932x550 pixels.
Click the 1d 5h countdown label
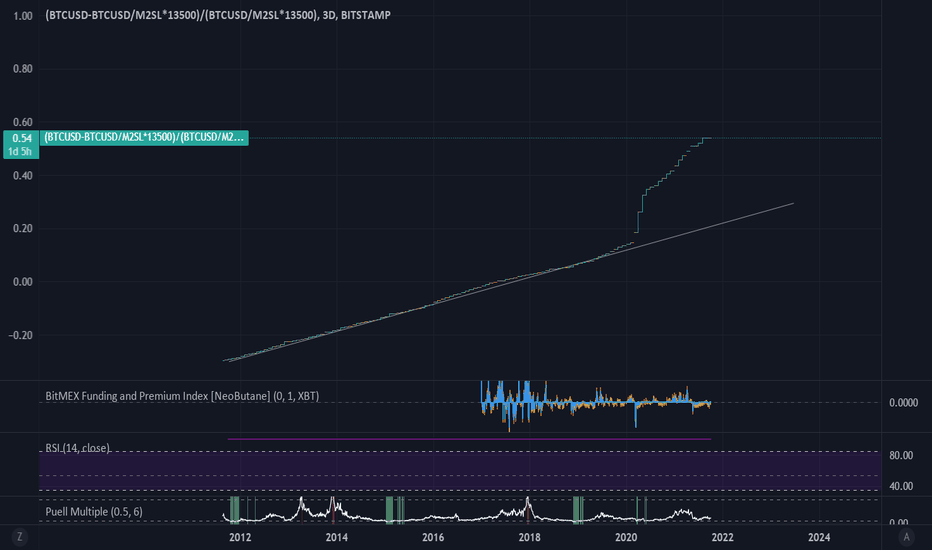tap(20, 152)
